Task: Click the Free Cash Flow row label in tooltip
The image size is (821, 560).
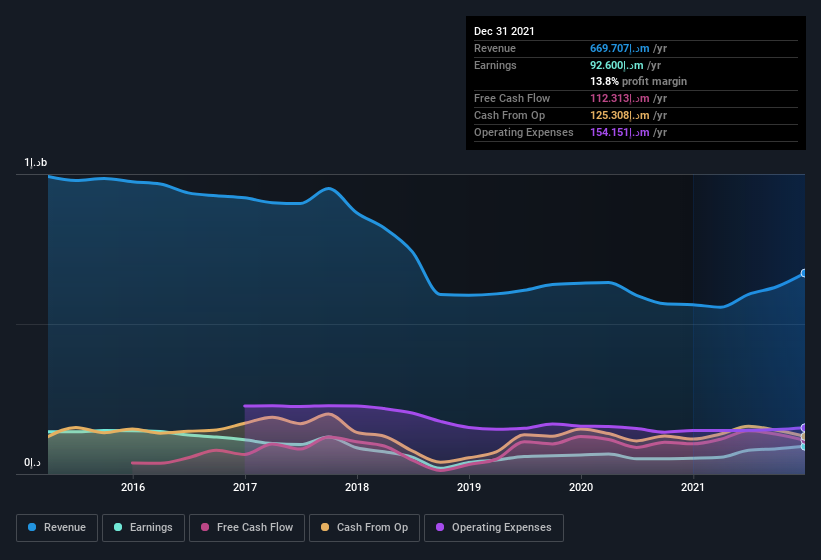Action: coord(512,98)
